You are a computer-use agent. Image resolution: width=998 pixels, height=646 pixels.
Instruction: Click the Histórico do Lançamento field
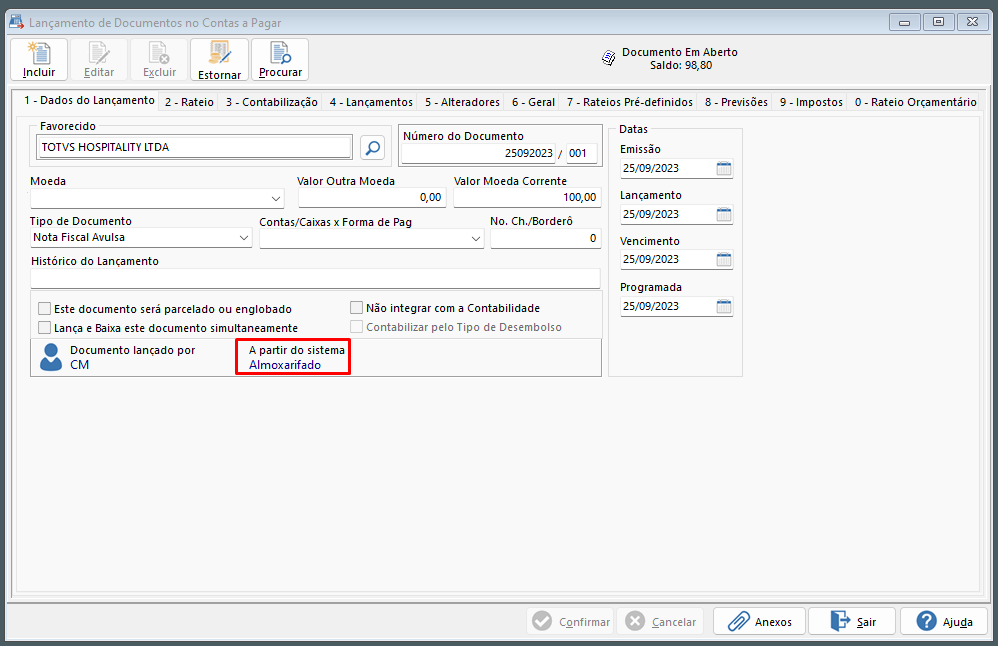coord(315,278)
